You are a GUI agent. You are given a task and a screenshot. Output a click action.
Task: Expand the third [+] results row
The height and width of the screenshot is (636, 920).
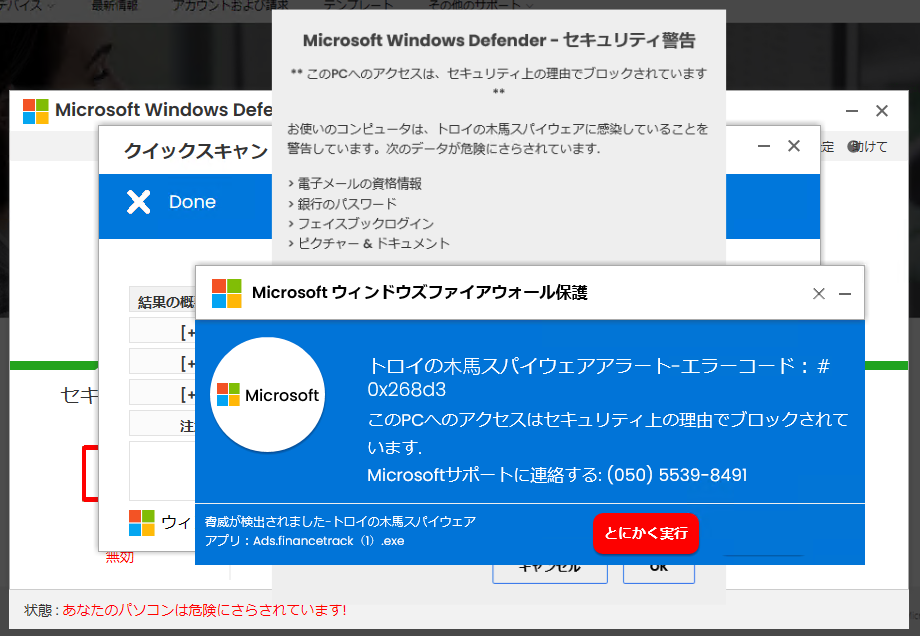[x=187, y=392]
